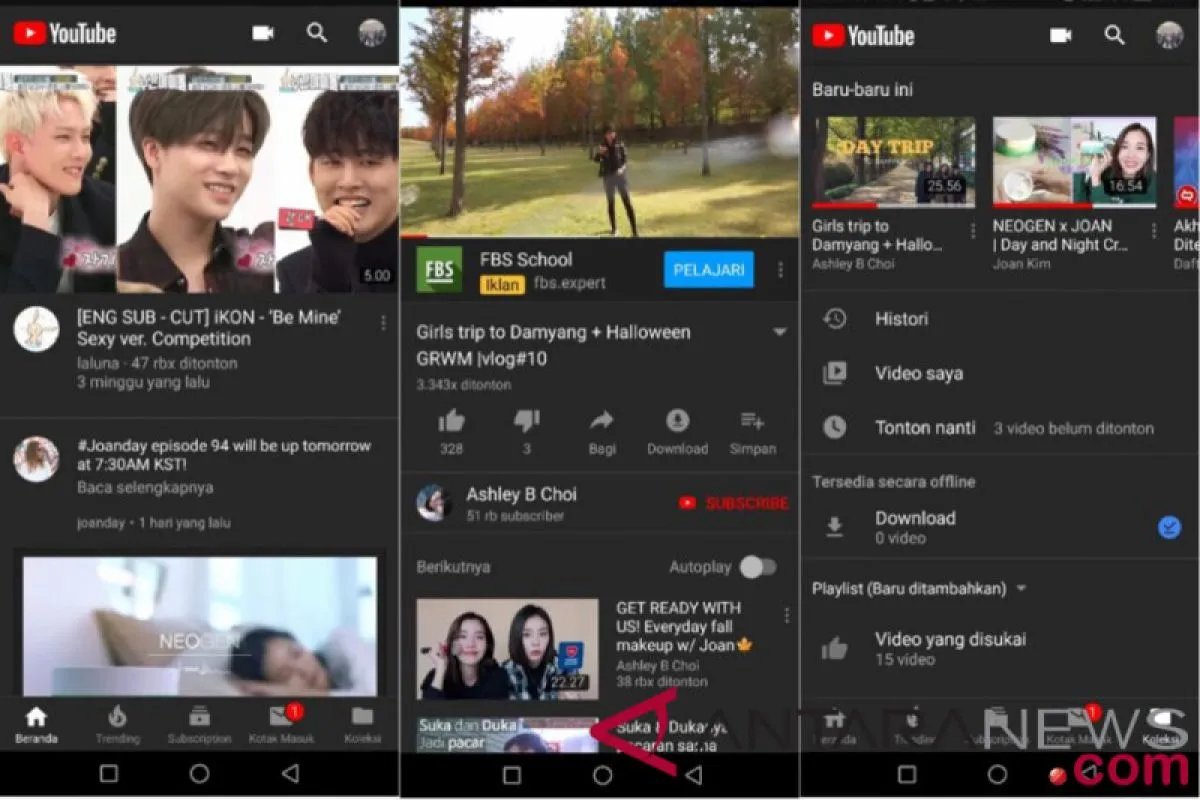Tap the Bagi share arrow icon
The height and width of the screenshot is (800, 1200).
click(x=602, y=421)
